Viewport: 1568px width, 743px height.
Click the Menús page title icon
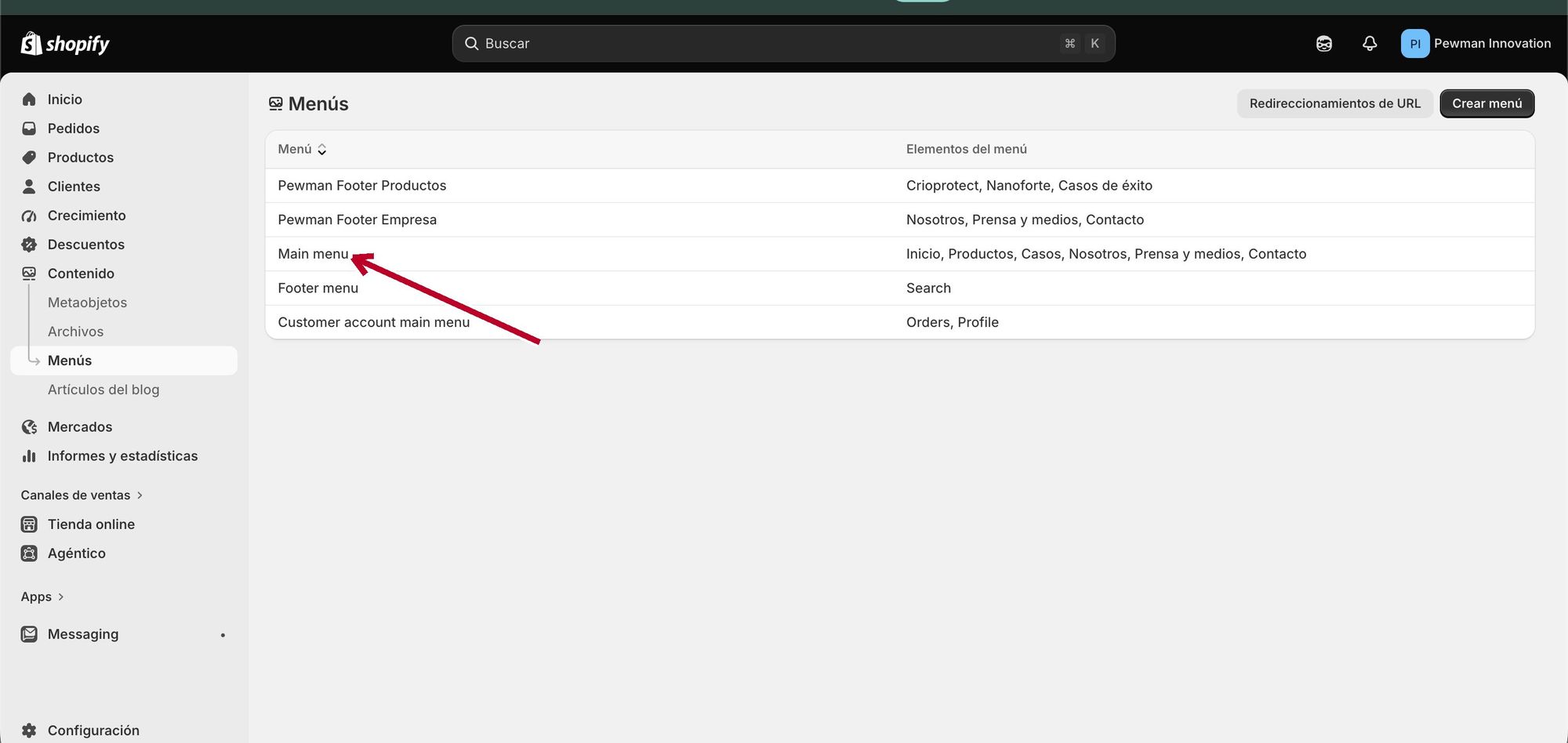click(x=275, y=103)
